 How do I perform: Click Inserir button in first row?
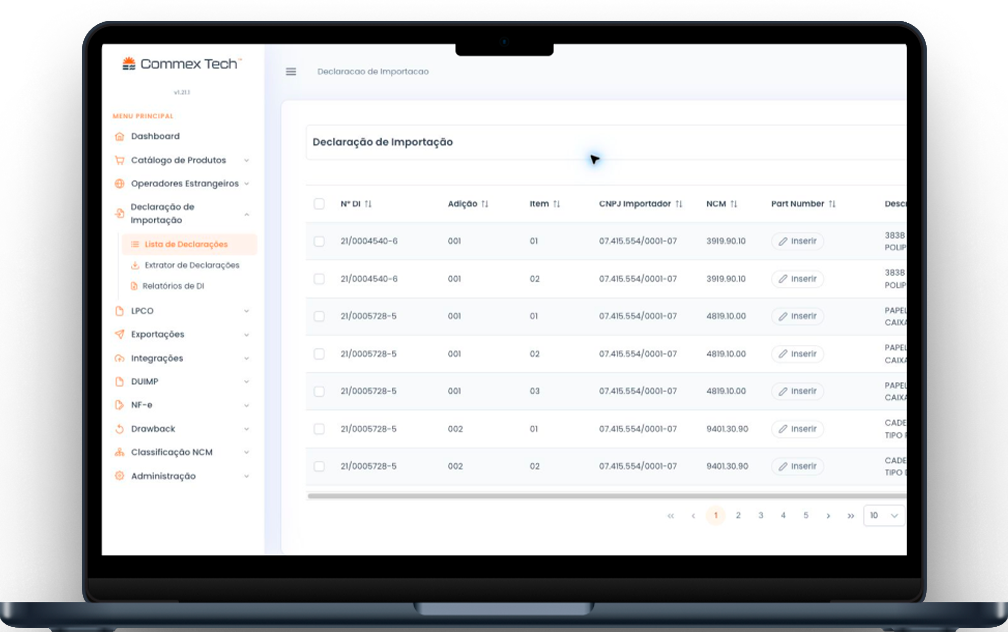tap(798, 241)
